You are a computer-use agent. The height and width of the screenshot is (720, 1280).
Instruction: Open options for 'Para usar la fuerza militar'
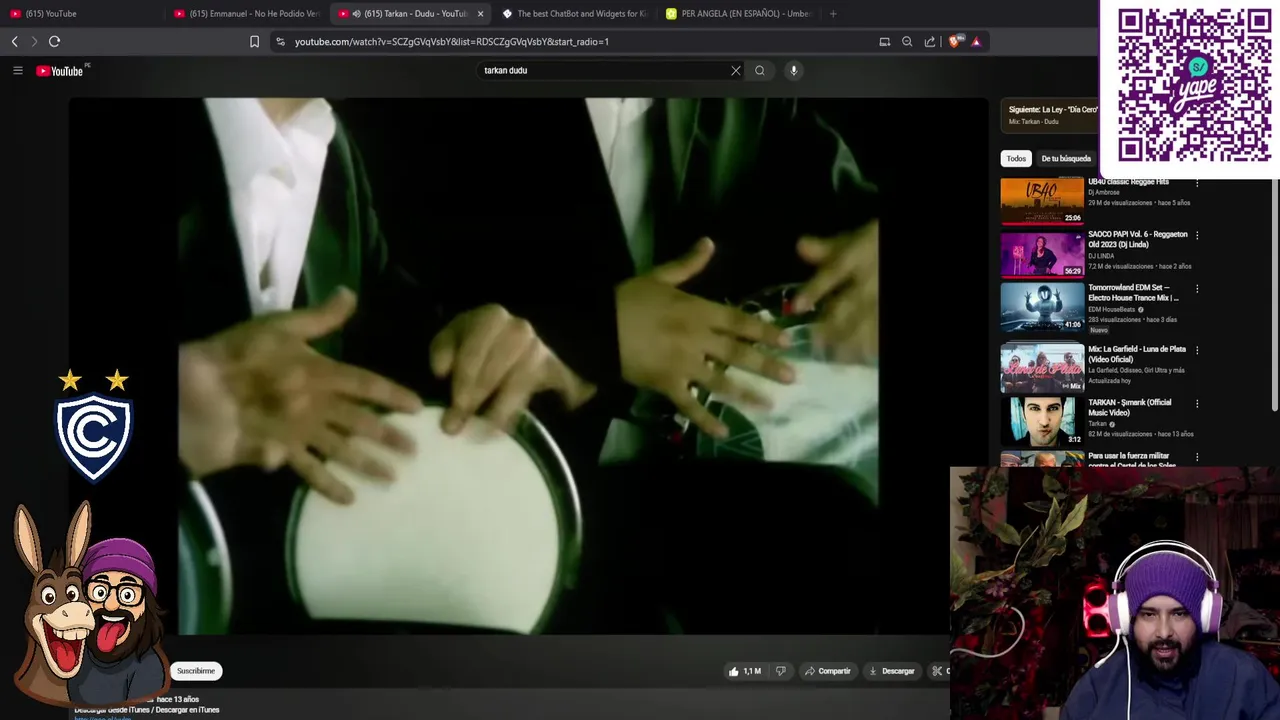1197,457
